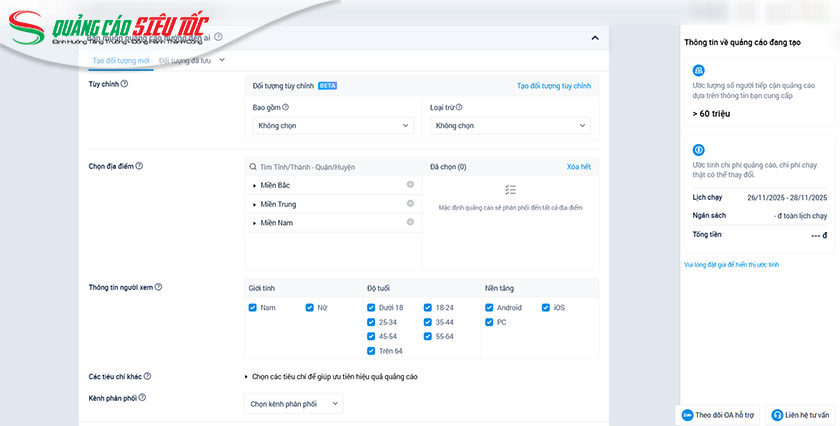Image resolution: width=840 pixels, height=426 pixels.
Task: Click the help icon beside Kênh phân phối
Action: click(x=142, y=397)
